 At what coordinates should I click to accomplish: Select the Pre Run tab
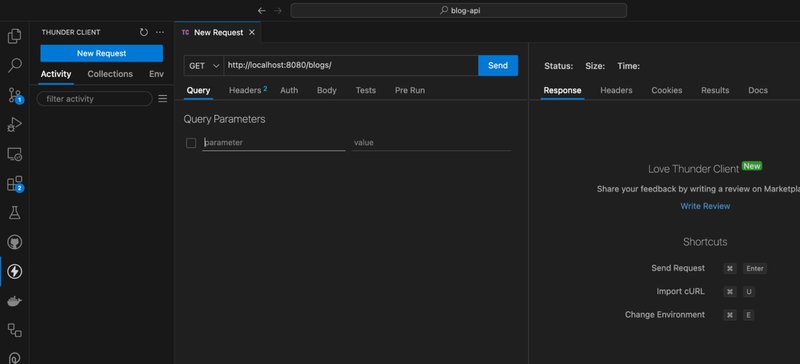[410, 90]
